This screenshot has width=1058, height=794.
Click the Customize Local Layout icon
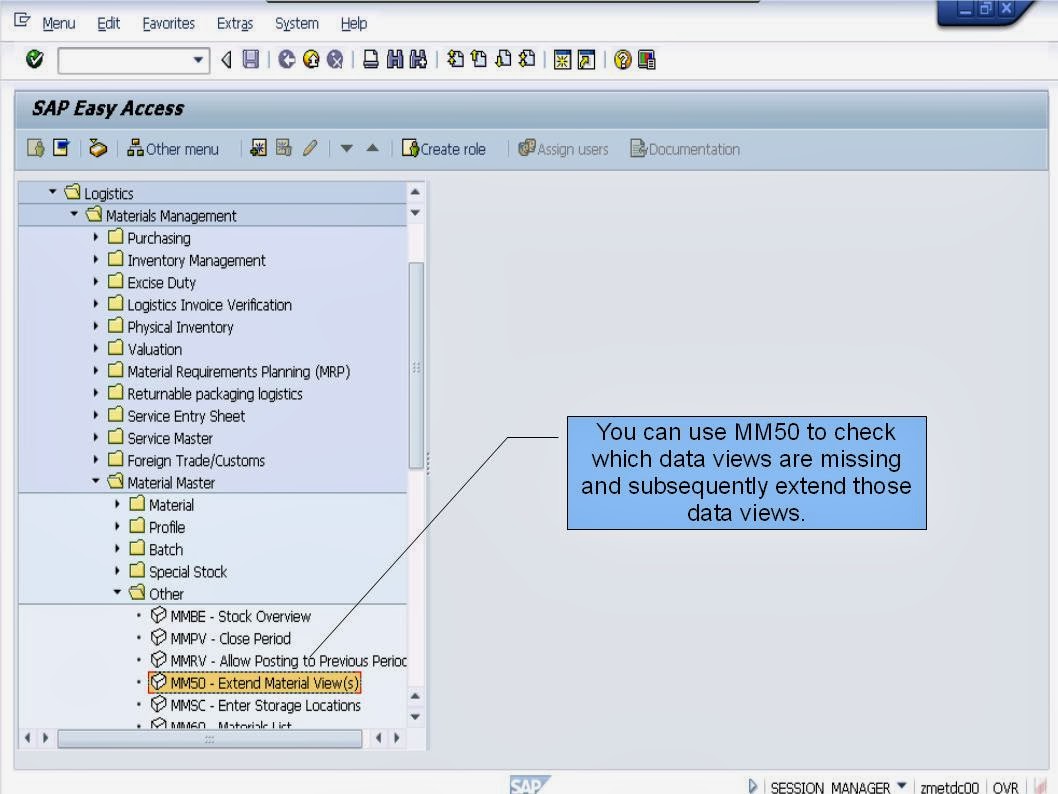coord(645,60)
